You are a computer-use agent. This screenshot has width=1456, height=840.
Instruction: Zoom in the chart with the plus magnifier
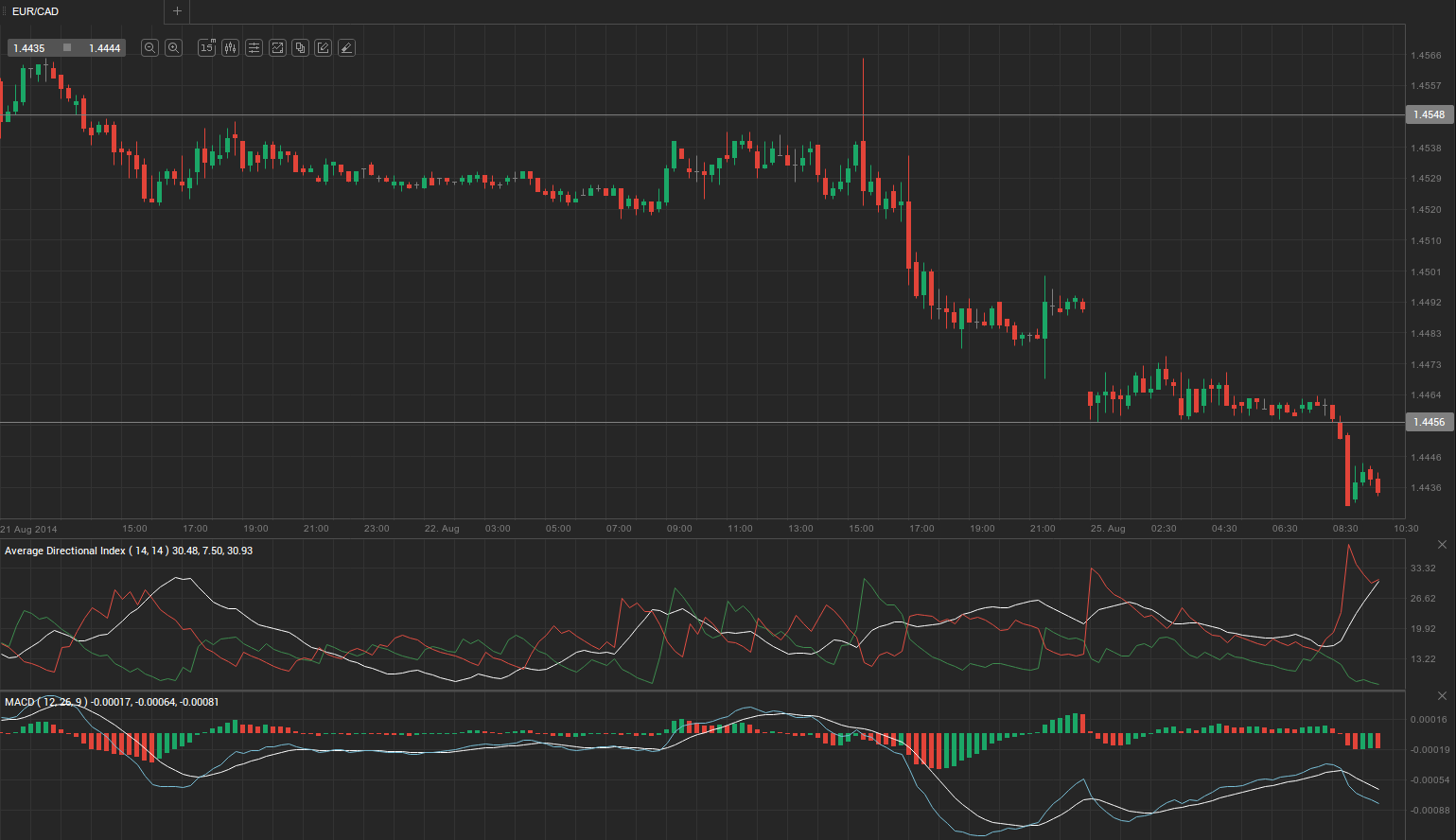pyautogui.click(x=173, y=48)
